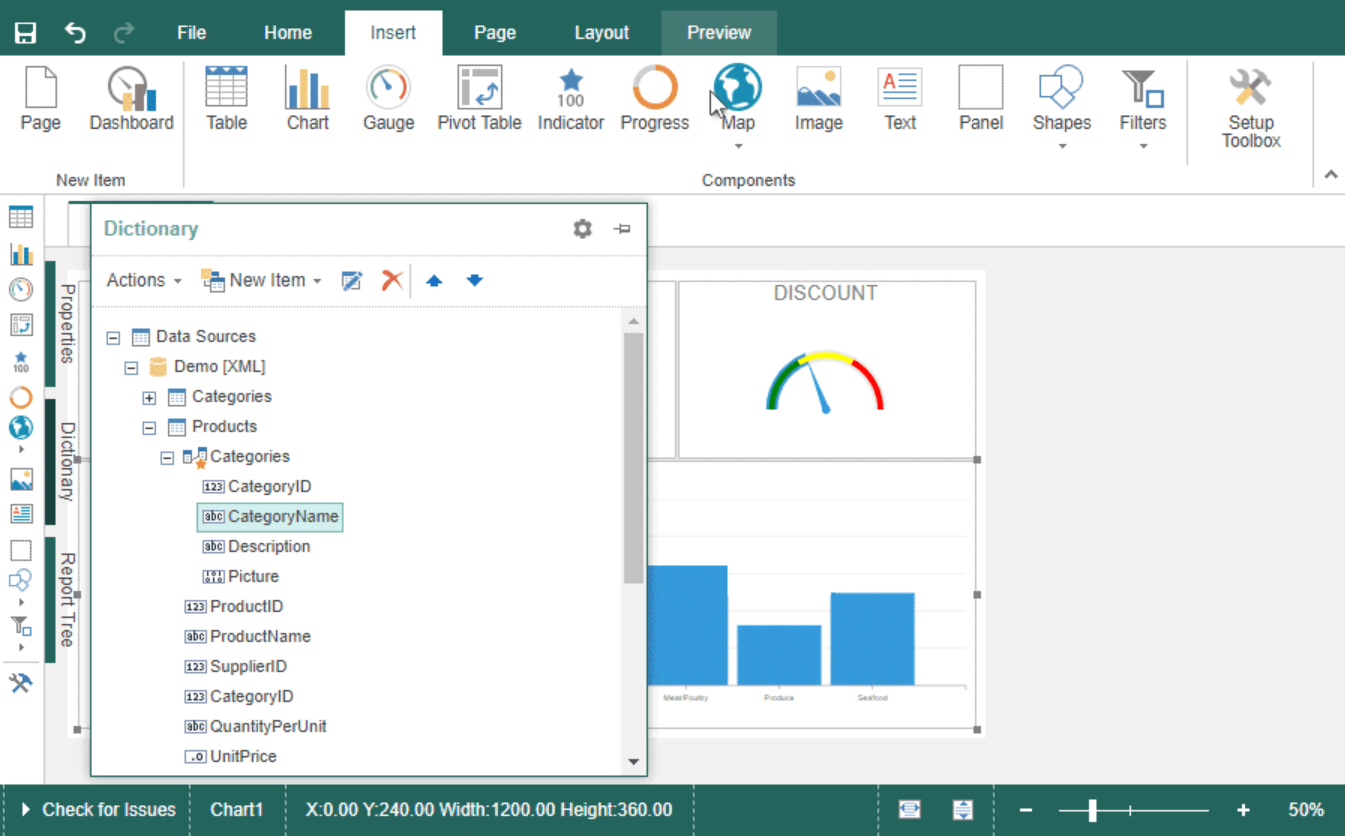
Task: Select gauge tool in left sidebar
Action: click(21, 289)
